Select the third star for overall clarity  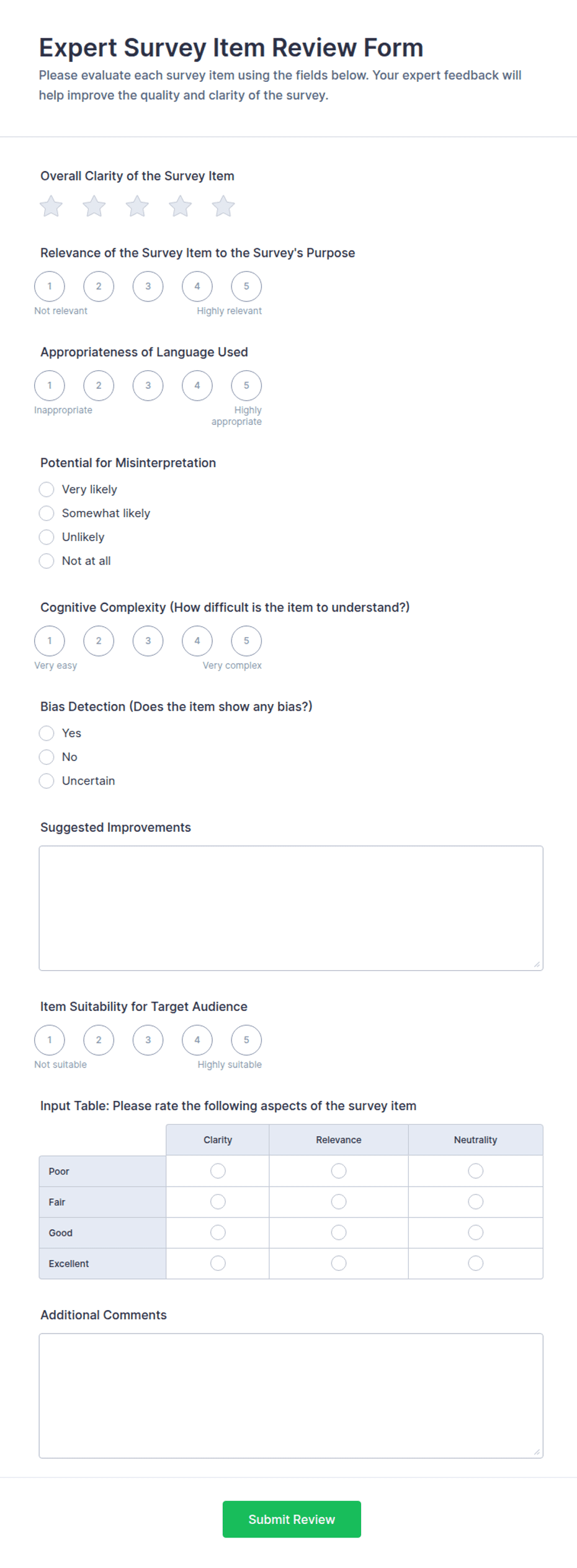(x=137, y=207)
